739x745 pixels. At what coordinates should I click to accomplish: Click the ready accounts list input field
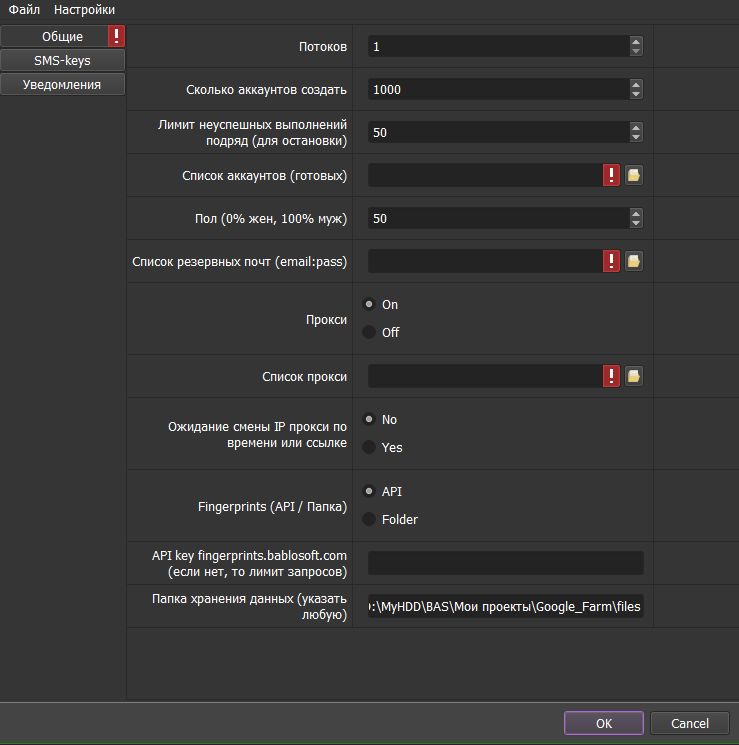pos(485,175)
